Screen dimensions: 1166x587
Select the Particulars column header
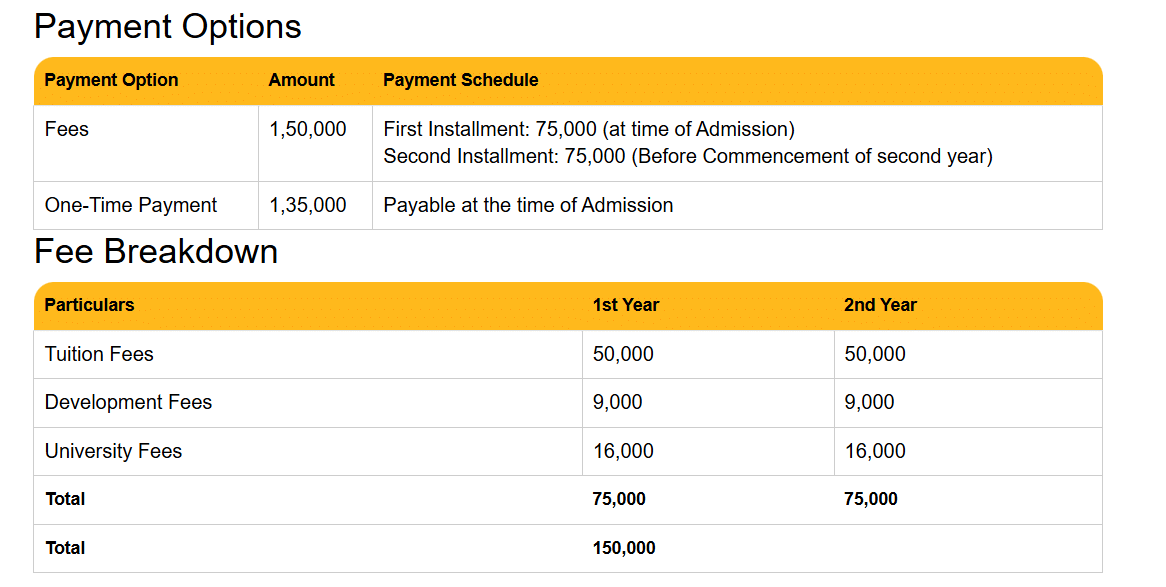click(89, 305)
